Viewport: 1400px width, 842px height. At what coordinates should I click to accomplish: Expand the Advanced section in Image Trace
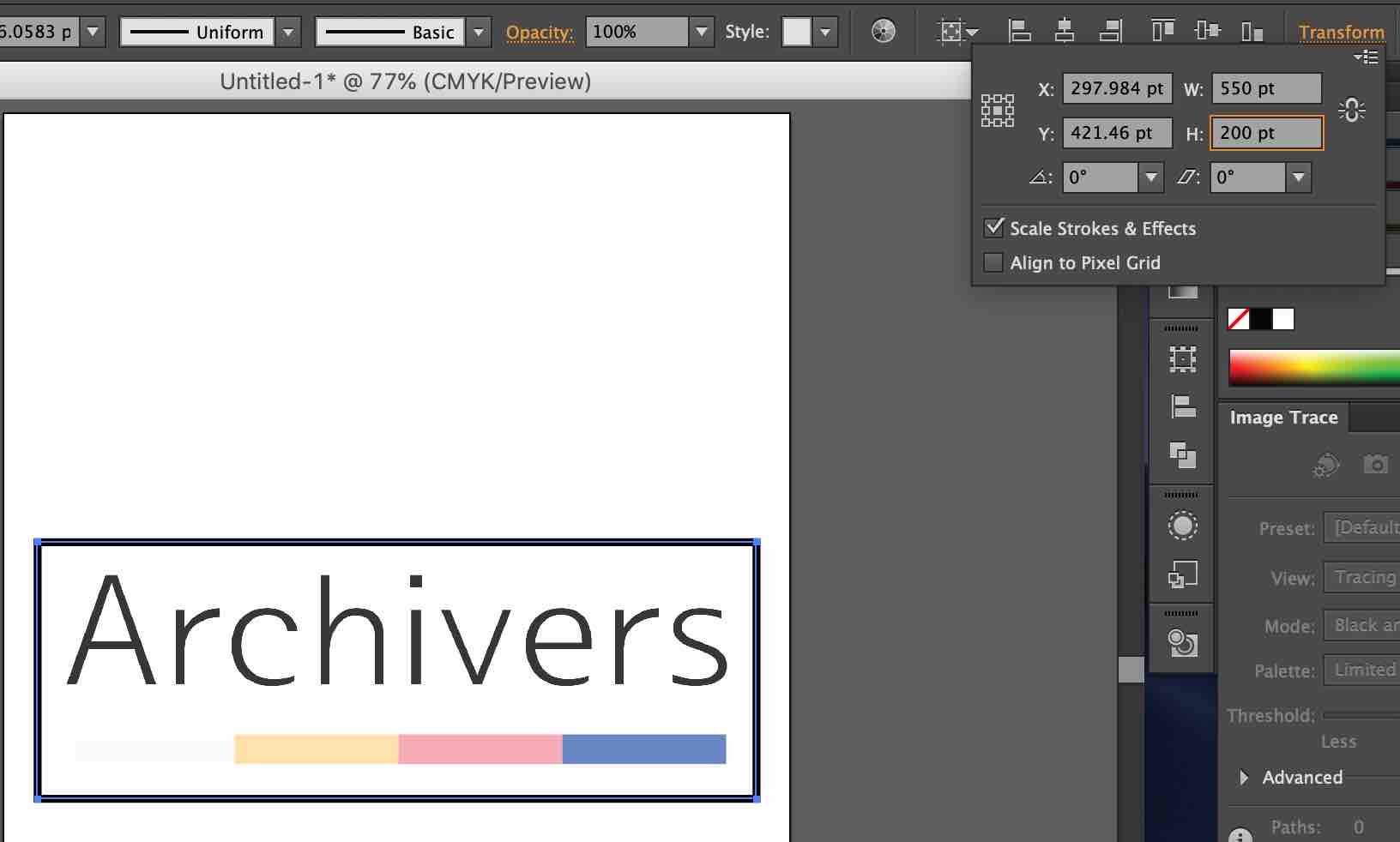point(1244,778)
